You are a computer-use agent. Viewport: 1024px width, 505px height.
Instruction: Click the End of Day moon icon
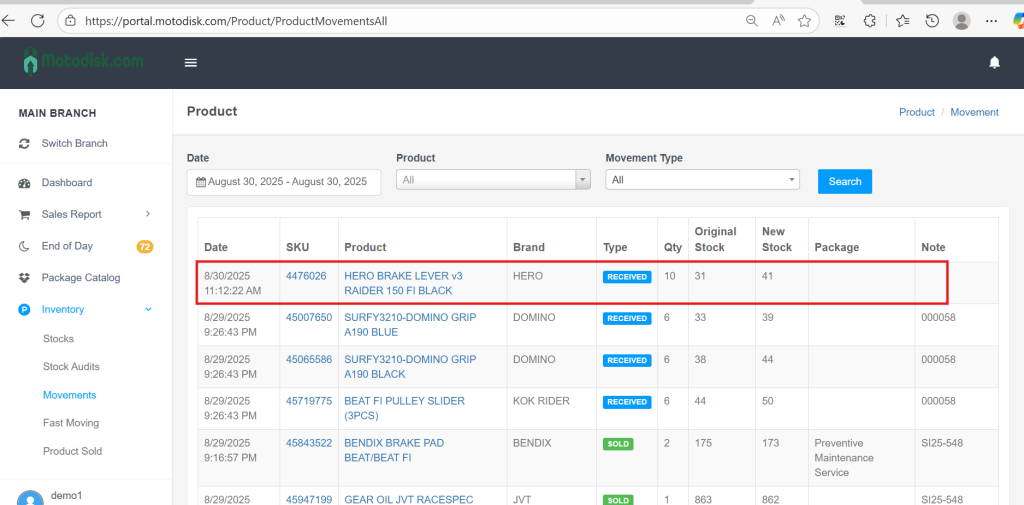click(x=25, y=246)
